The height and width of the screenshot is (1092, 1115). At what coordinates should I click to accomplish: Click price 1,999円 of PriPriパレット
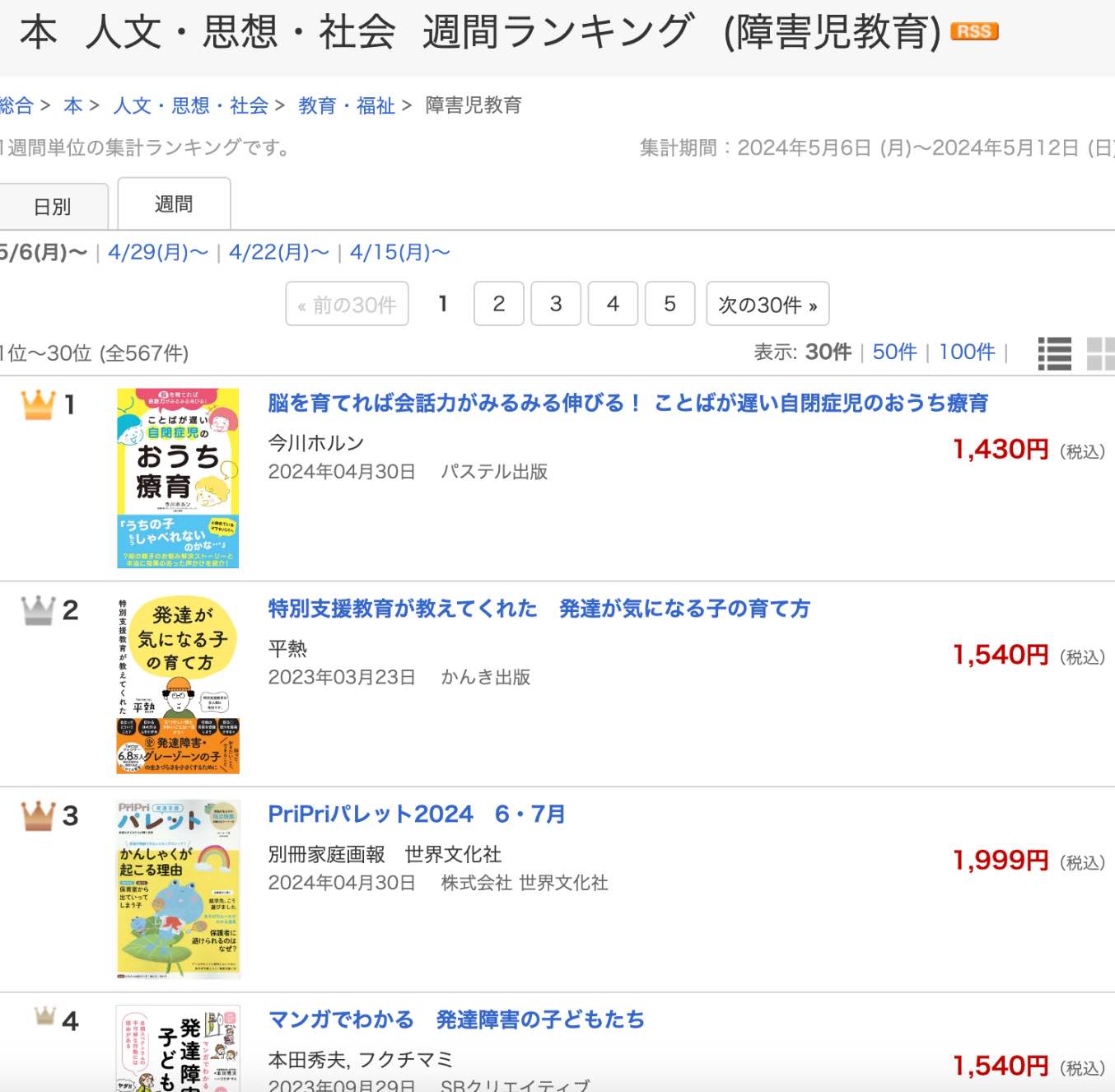coord(1001,861)
